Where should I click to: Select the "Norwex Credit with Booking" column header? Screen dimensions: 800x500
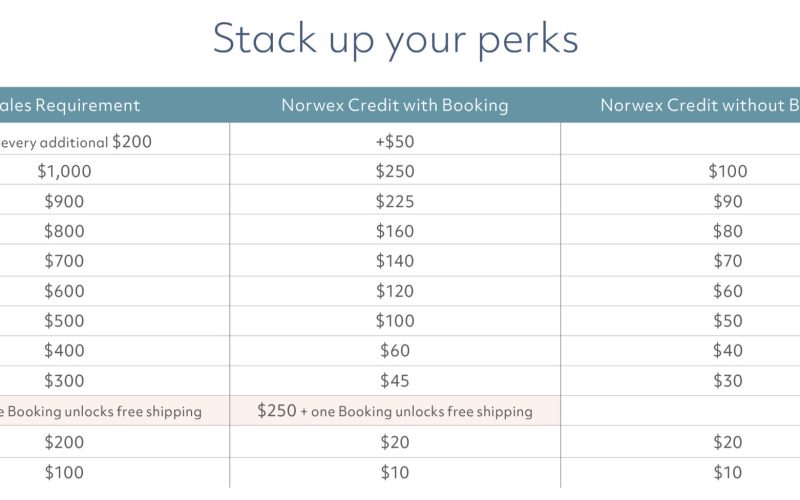[x=394, y=105]
